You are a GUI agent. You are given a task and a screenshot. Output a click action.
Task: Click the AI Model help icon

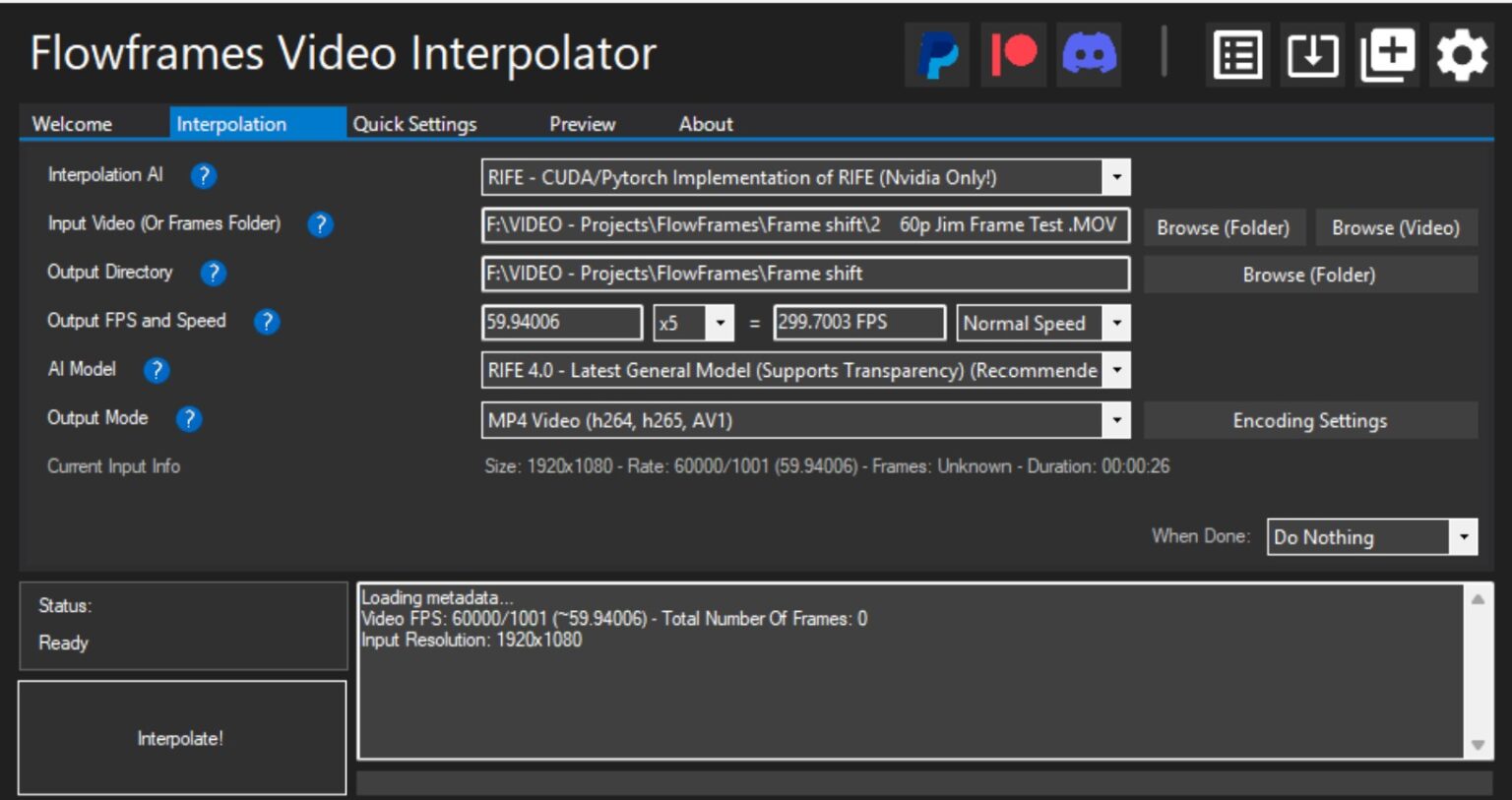(x=155, y=371)
